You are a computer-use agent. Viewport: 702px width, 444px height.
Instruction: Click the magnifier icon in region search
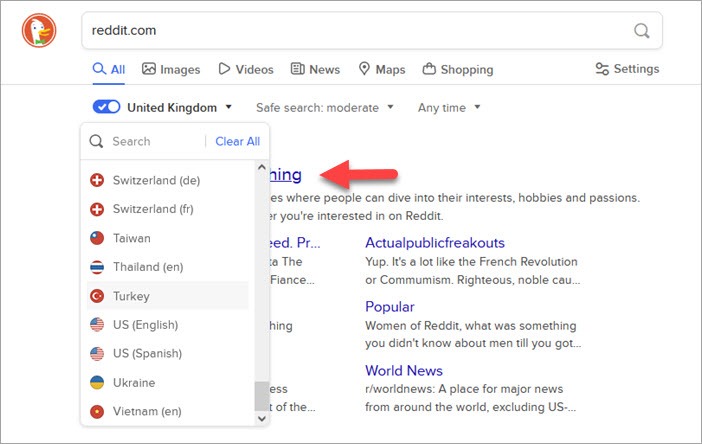pyautogui.click(x=96, y=141)
